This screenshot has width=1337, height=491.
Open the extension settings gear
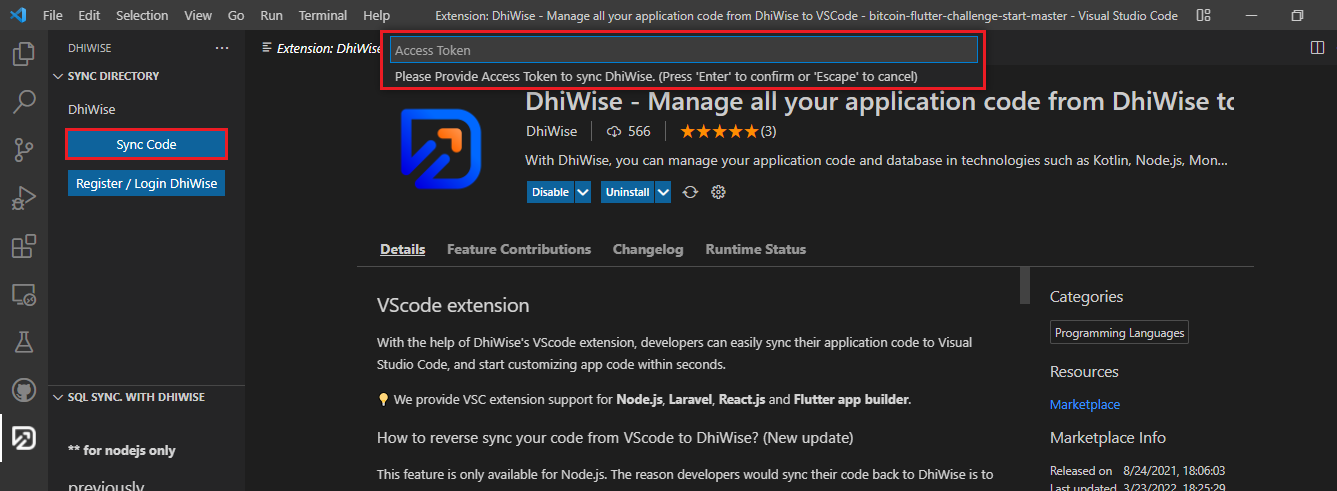point(718,192)
